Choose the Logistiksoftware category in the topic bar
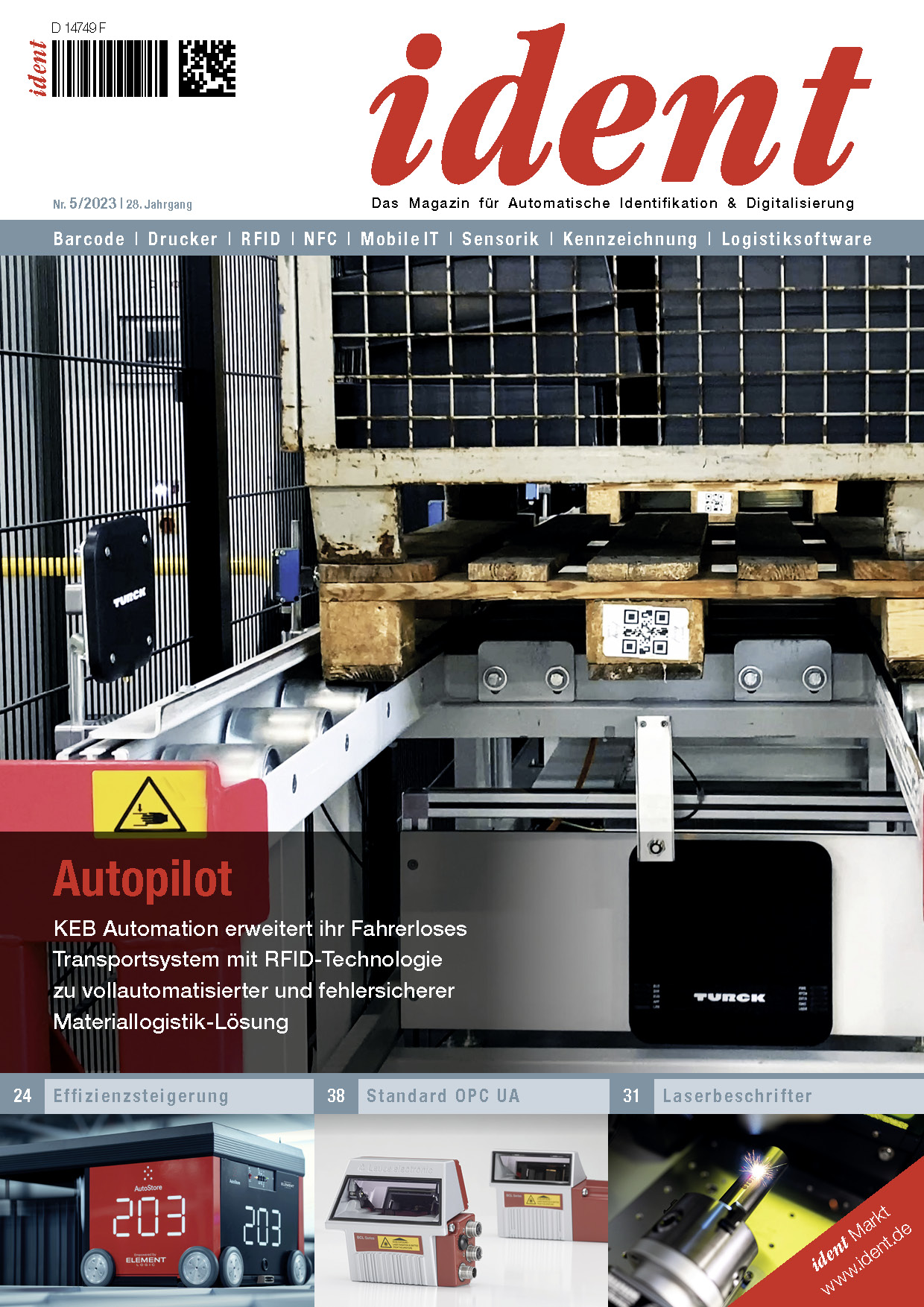 click(796, 239)
